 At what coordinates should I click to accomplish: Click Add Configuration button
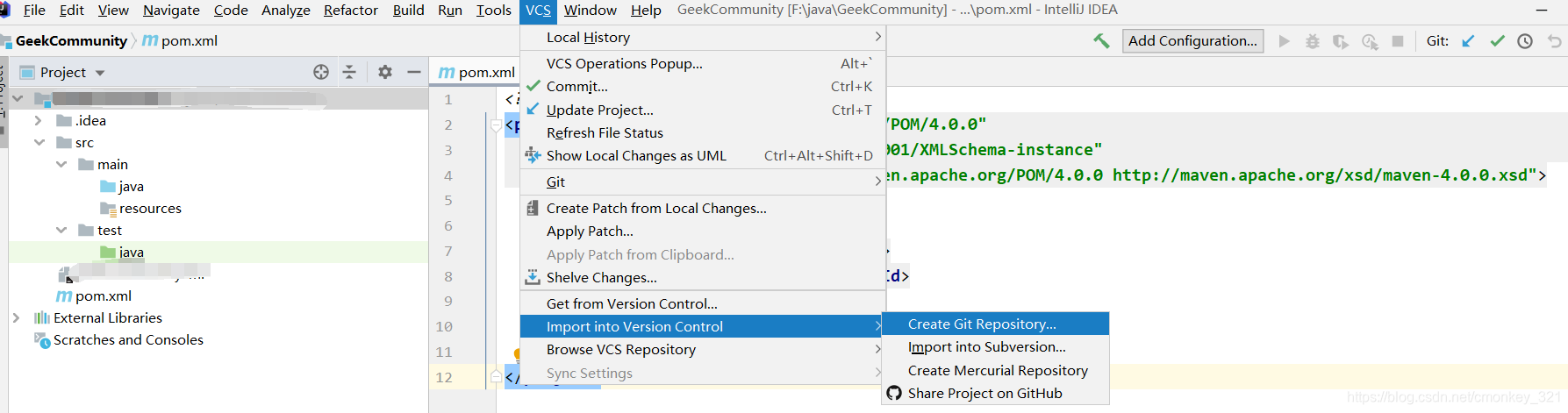tap(1192, 41)
